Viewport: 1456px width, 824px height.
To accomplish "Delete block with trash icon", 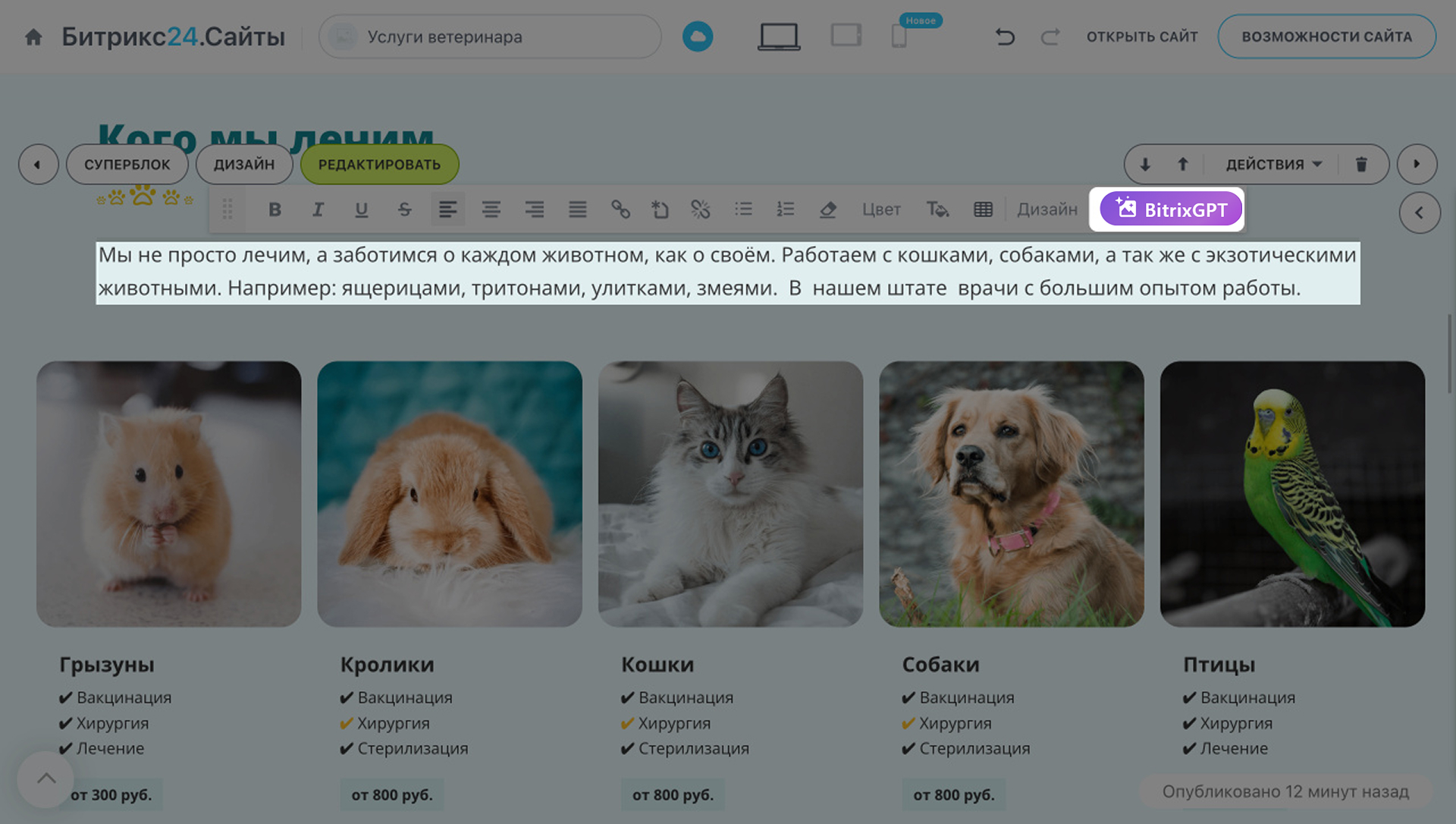I will (1361, 165).
